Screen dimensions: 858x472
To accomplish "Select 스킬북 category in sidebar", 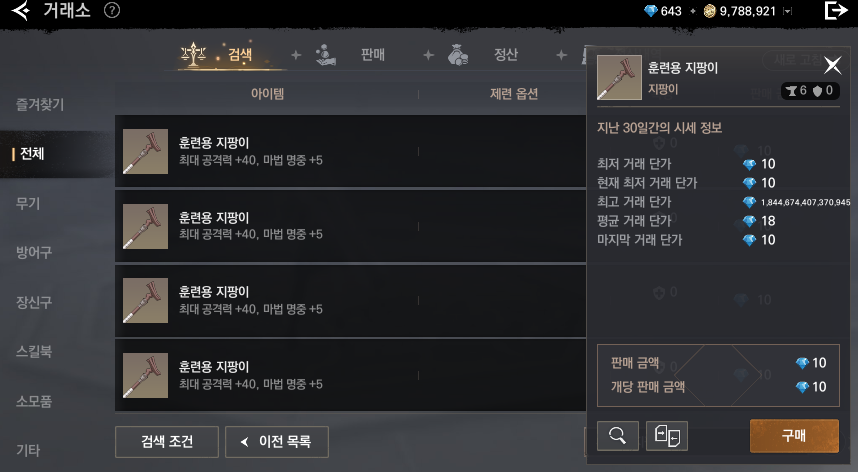I will click(x=34, y=351).
